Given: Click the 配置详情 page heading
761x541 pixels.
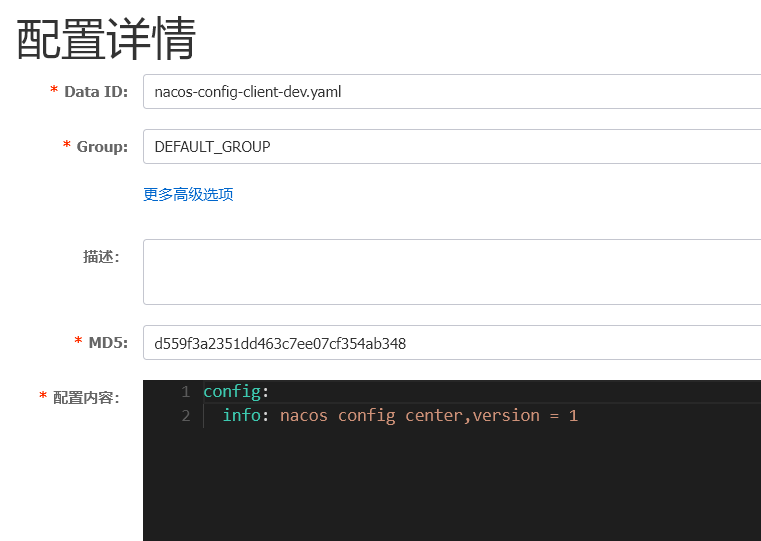Looking at the screenshot, I should (106, 39).
